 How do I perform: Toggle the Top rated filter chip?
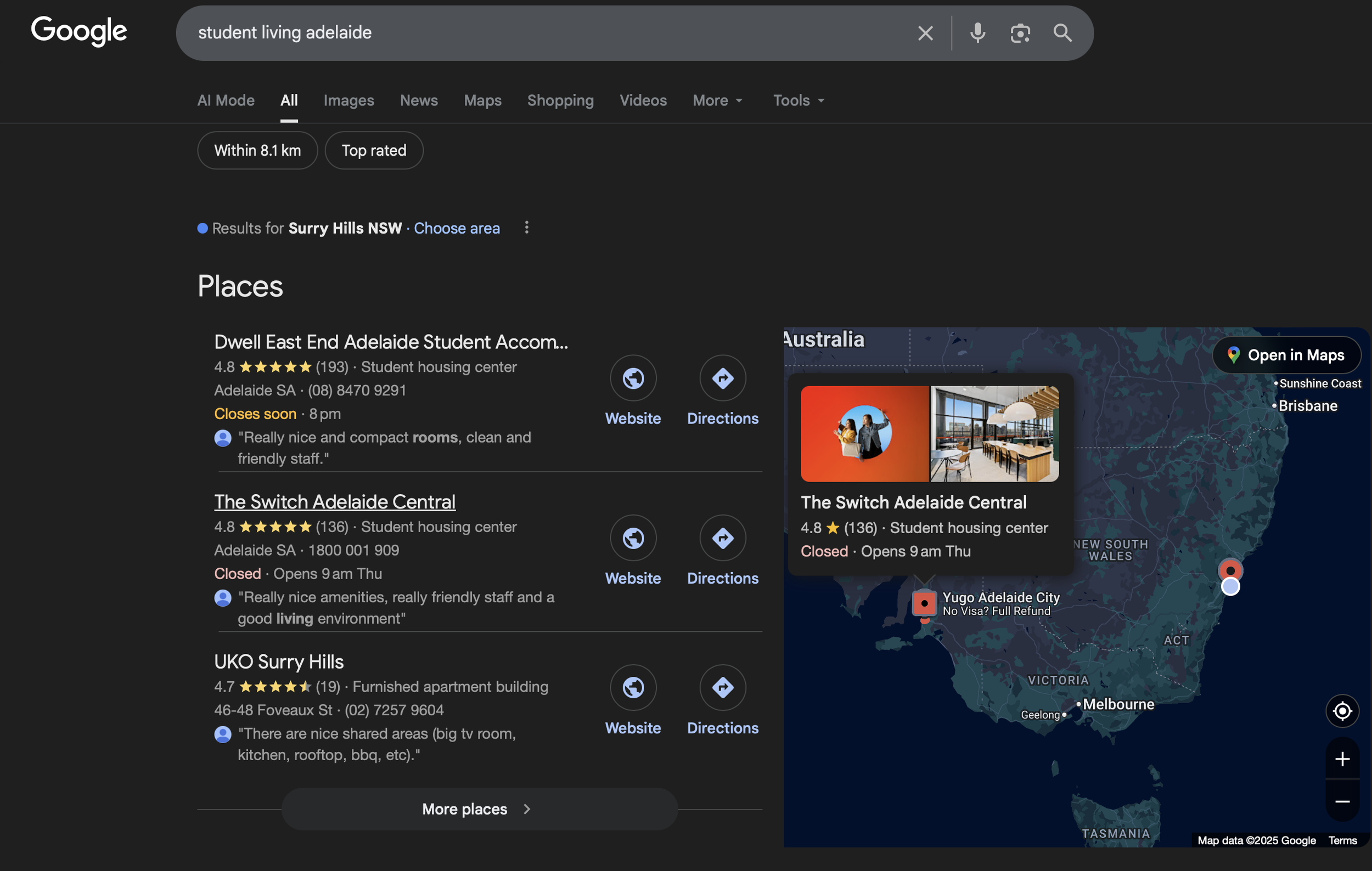[374, 150]
